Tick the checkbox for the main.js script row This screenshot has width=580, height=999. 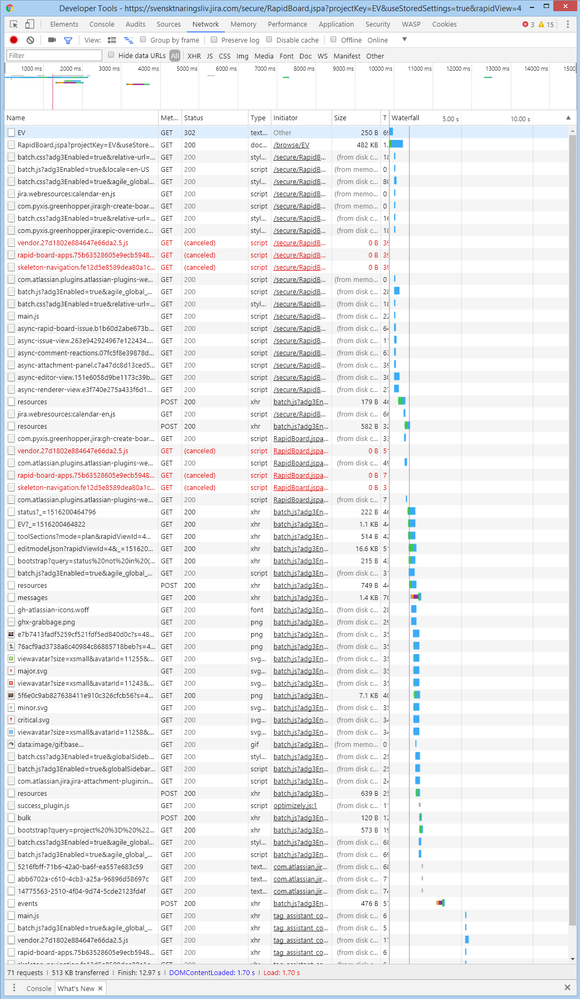(x=11, y=316)
